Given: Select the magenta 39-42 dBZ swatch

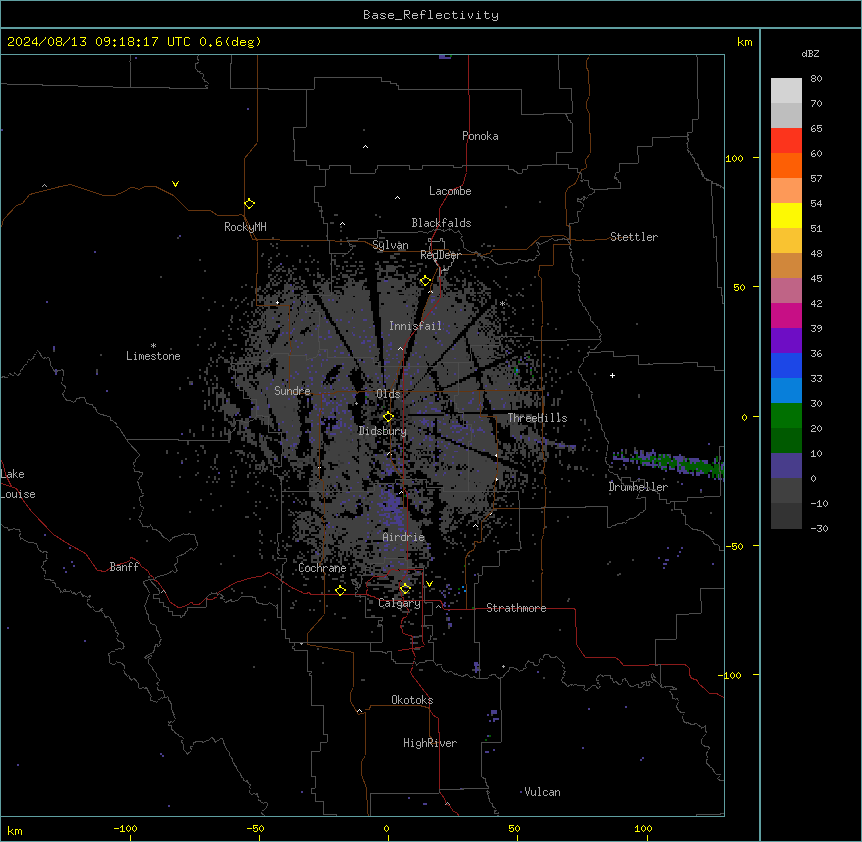Looking at the screenshot, I should [x=786, y=315].
